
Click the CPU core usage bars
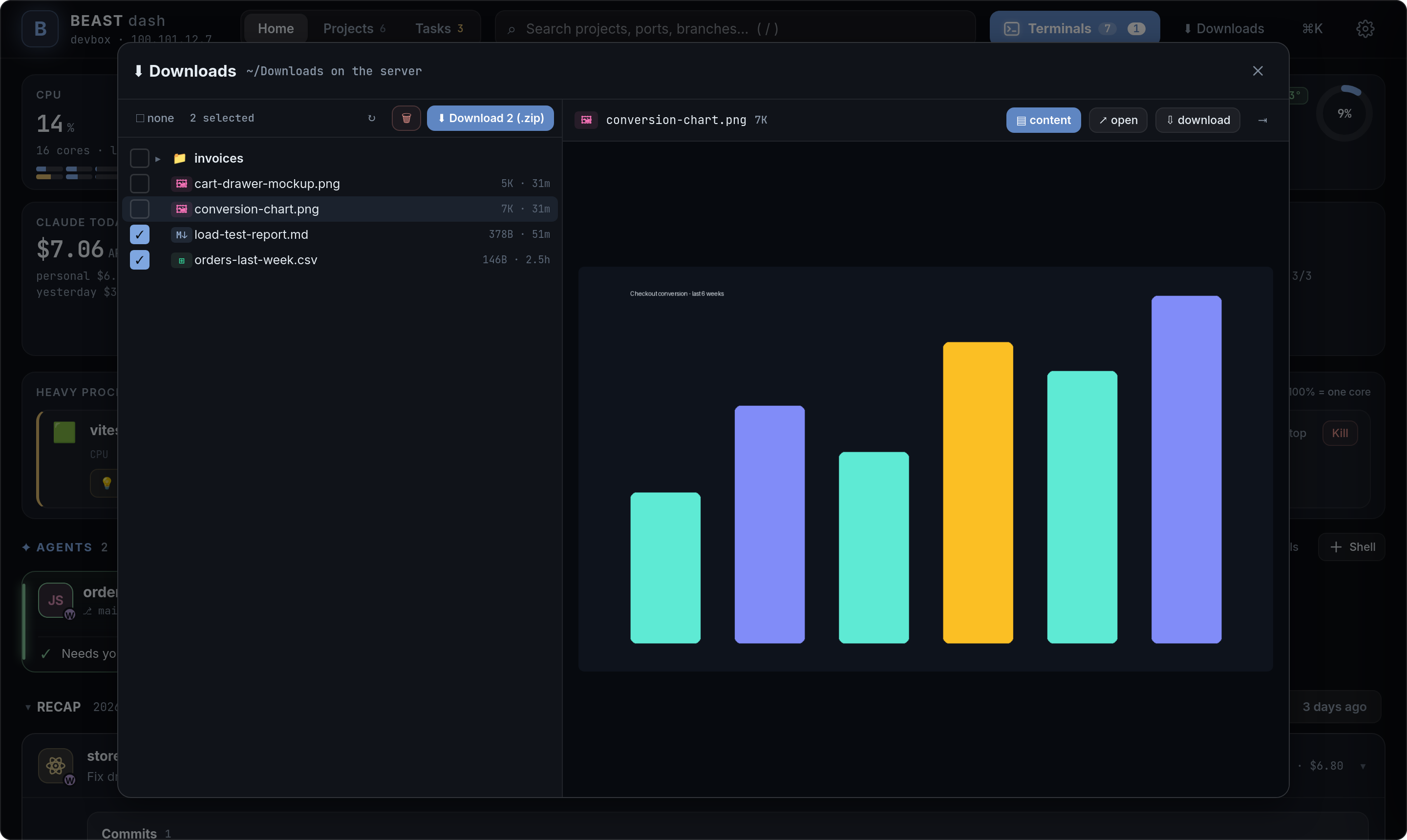pyautogui.click(x=77, y=173)
